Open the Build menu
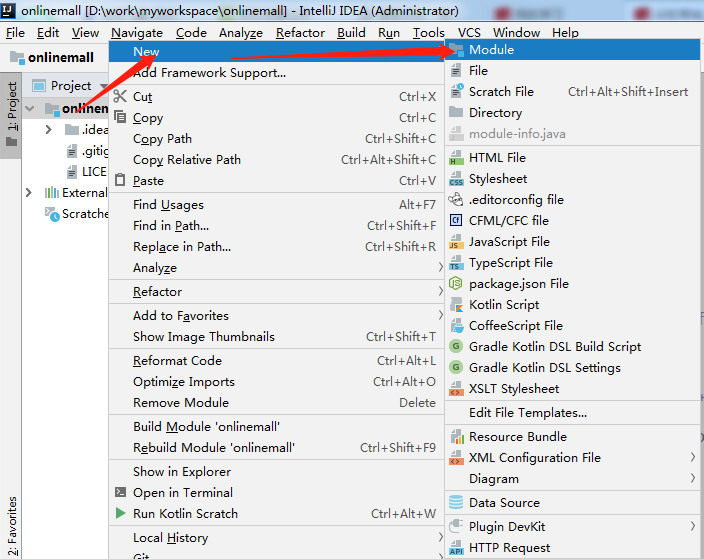704x559 pixels. tap(351, 33)
